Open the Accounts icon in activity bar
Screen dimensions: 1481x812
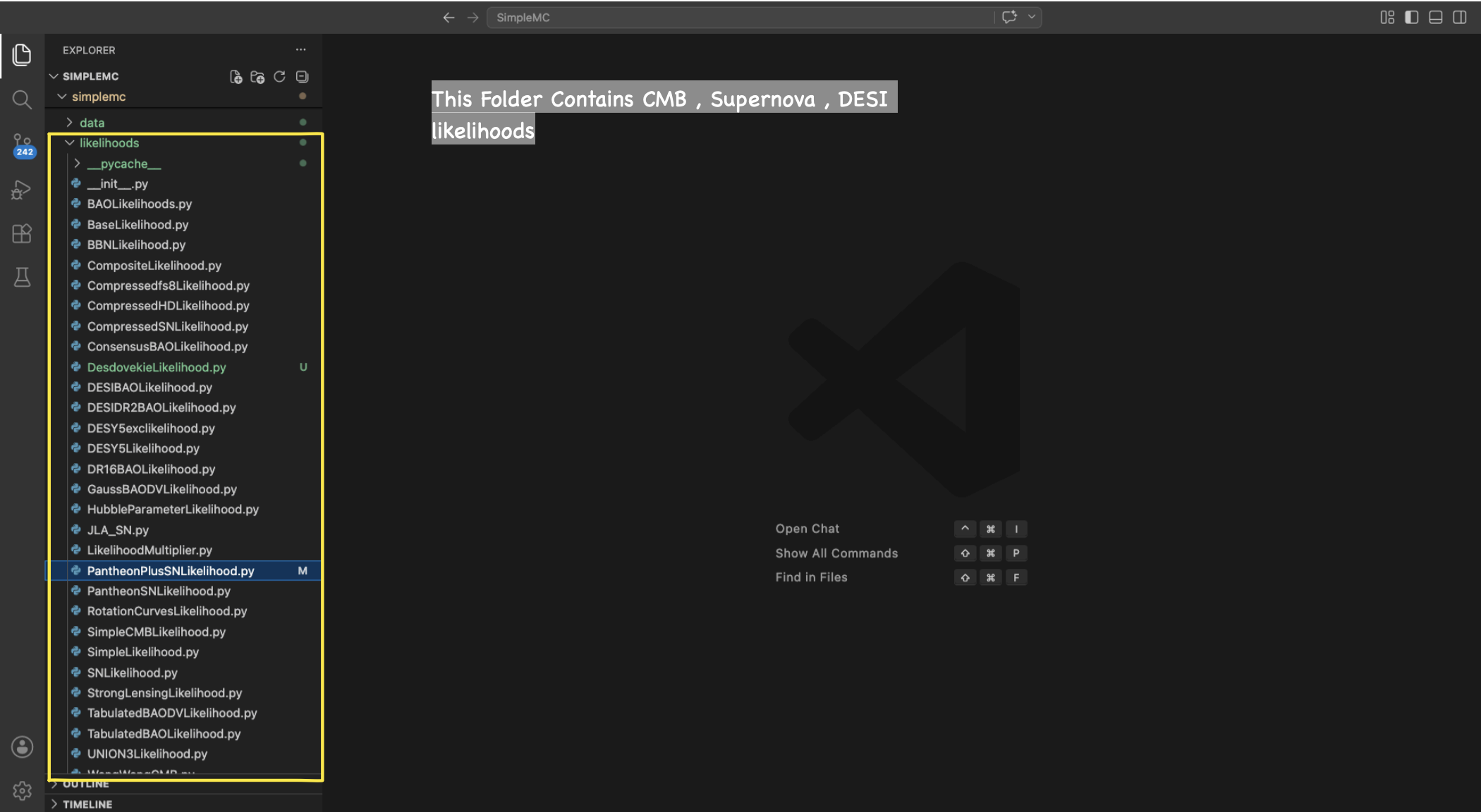(22, 747)
